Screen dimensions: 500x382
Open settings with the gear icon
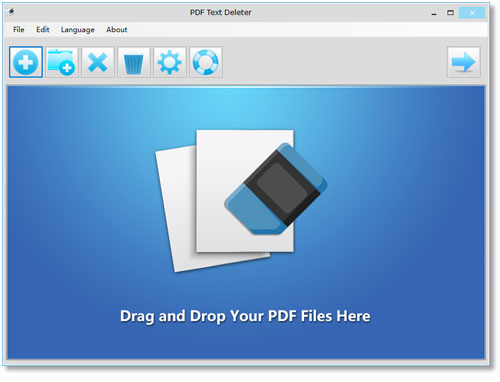170,62
